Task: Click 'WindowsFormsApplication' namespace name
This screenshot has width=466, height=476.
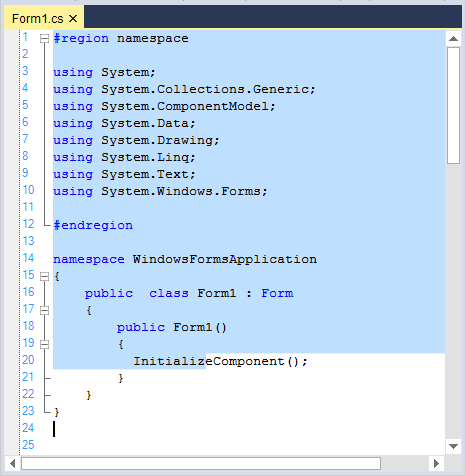Action: coord(225,260)
